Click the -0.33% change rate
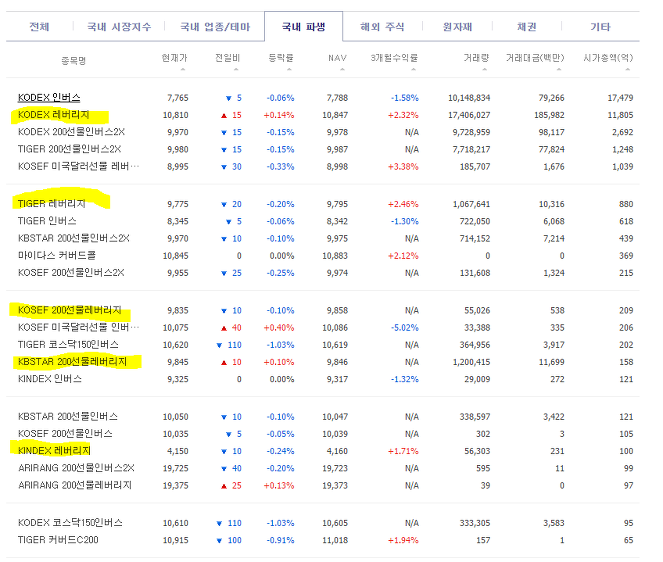The height and width of the screenshot is (562, 663). [x=280, y=167]
